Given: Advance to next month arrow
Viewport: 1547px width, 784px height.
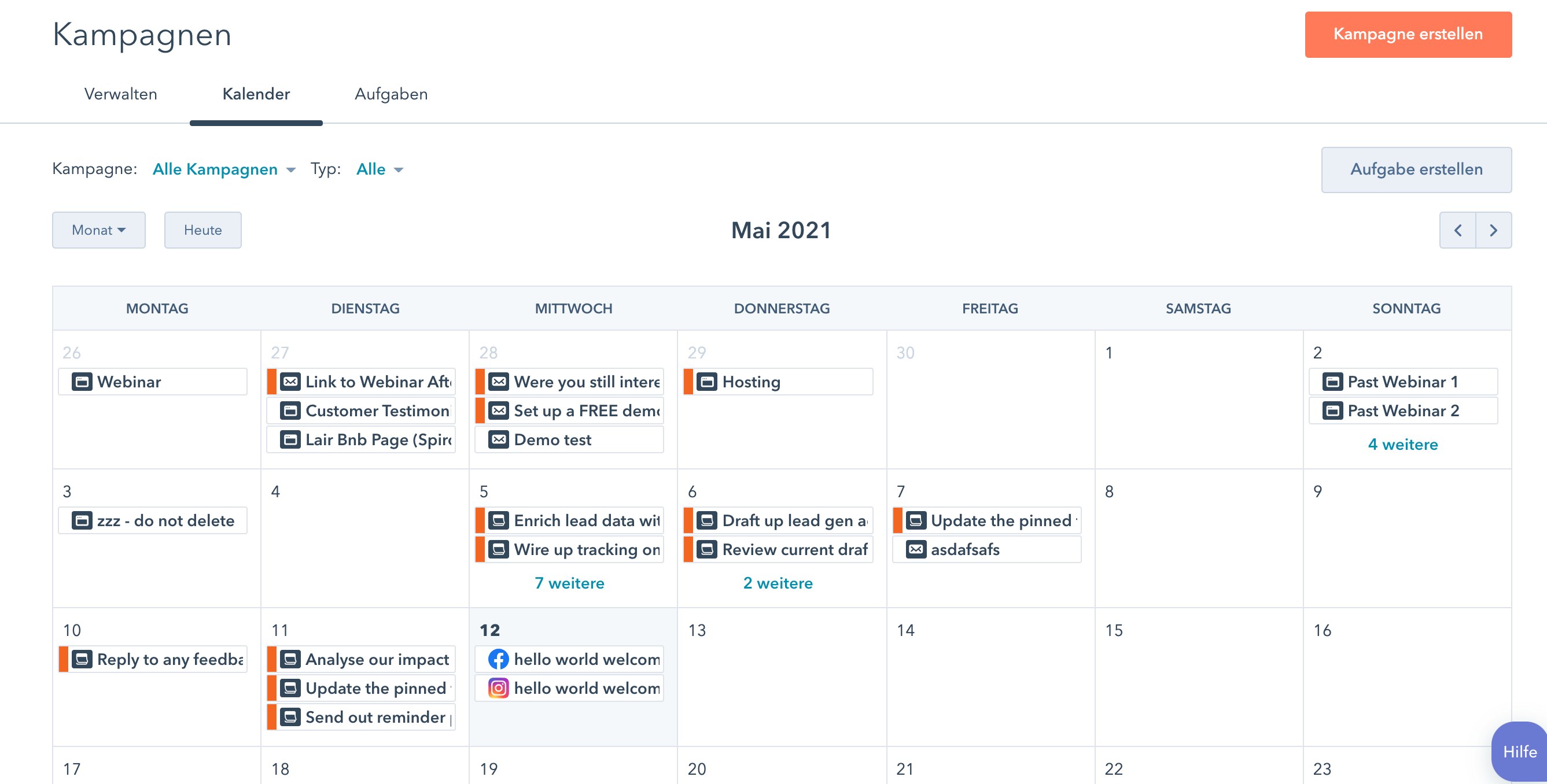Looking at the screenshot, I should 1494,231.
